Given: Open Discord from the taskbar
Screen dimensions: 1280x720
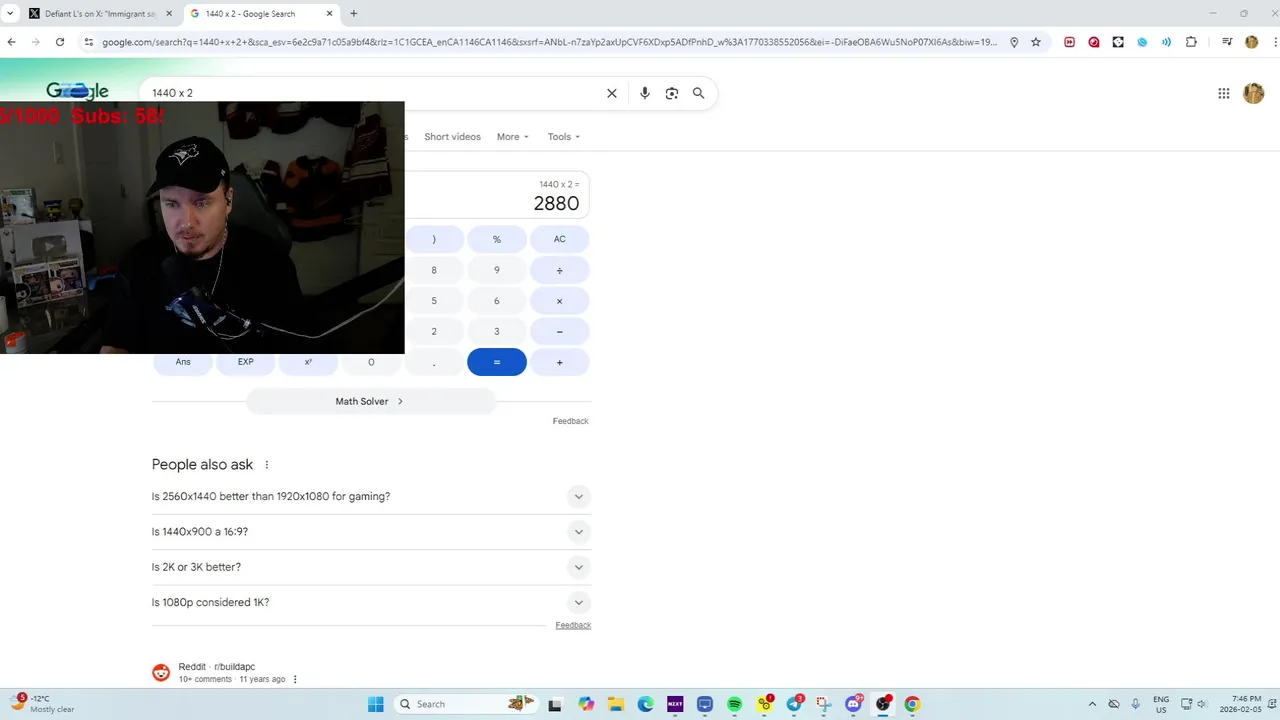Looking at the screenshot, I should pos(853,704).
